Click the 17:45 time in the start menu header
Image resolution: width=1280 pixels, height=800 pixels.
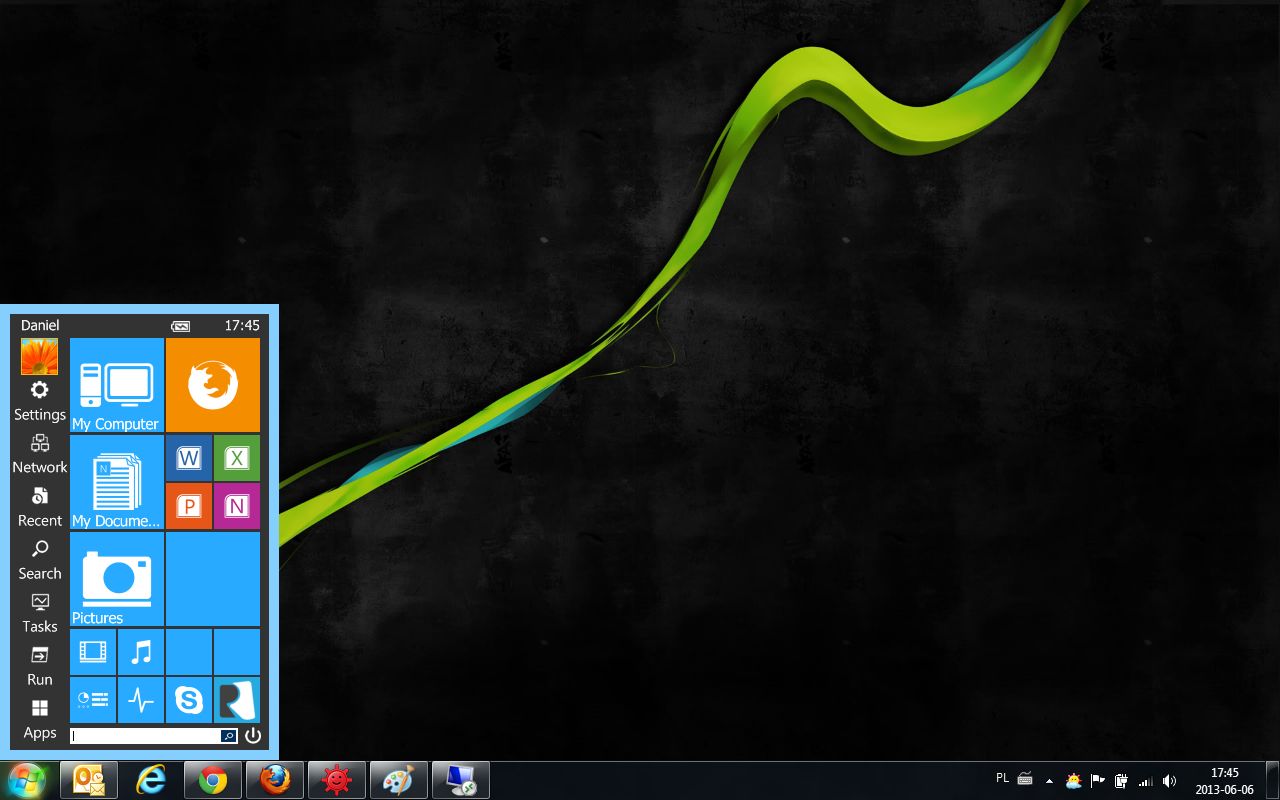242,325
